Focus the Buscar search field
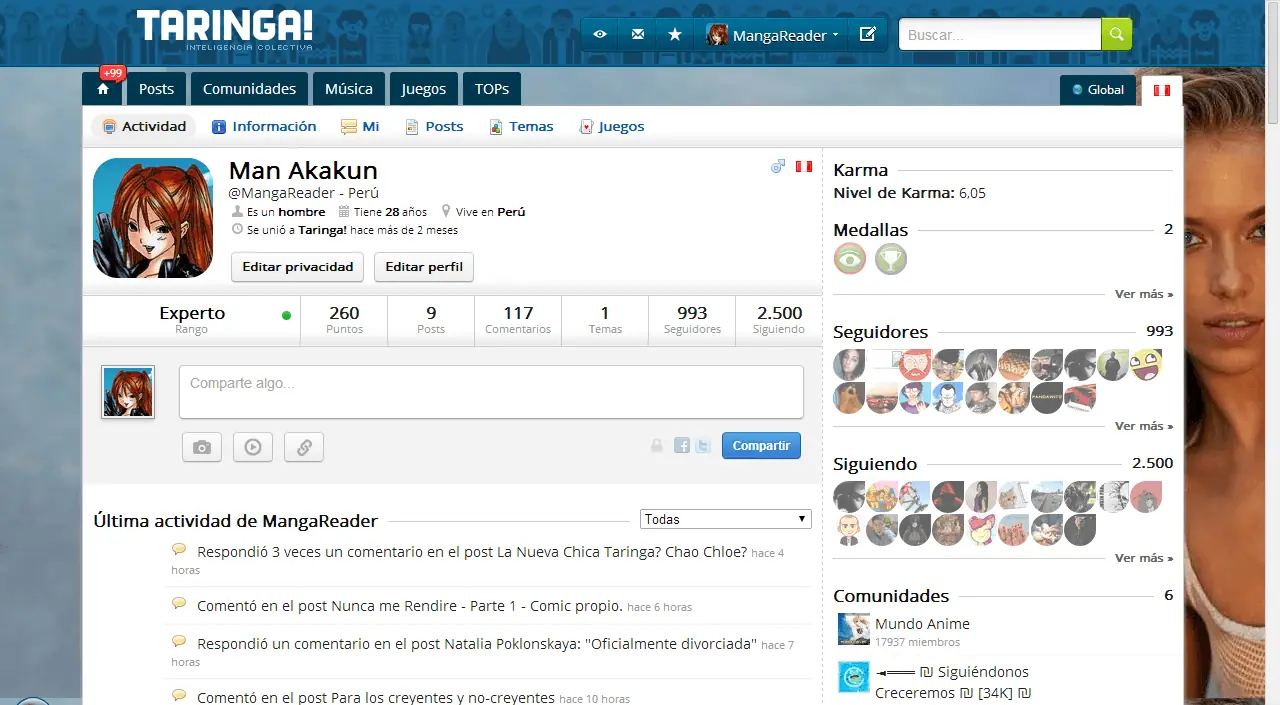The width and height of the screenshot is (1280, 705). point(1000,34)
